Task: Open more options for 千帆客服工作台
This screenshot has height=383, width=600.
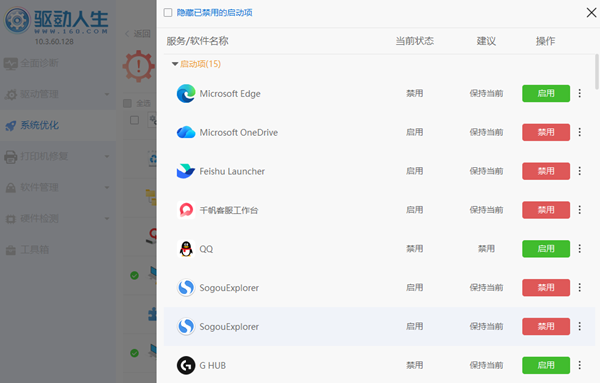Action: tap(580, 210)
